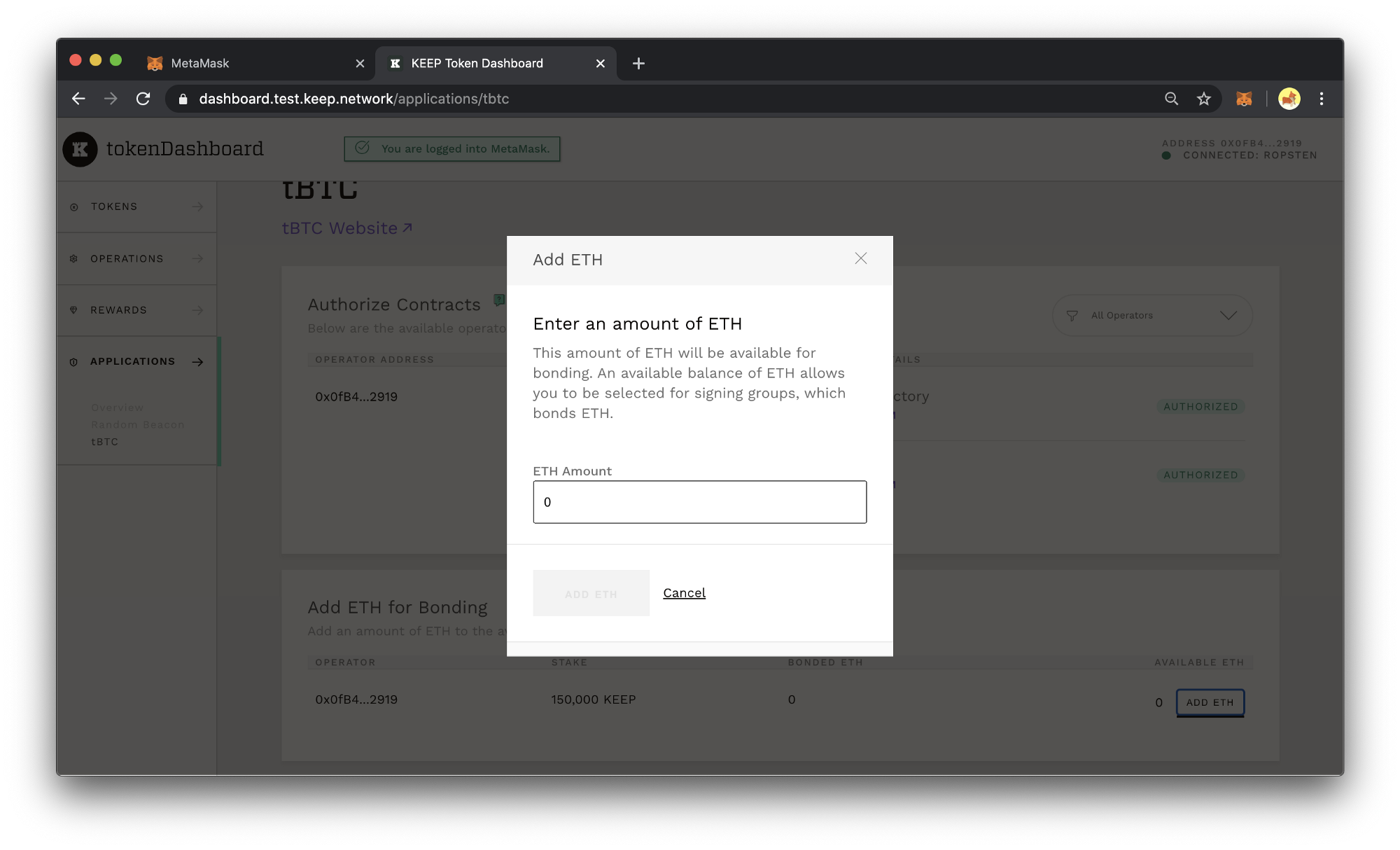The width and height of the screenshot is (1400, 850).
Task: View site security lock info
Action: 183,99
